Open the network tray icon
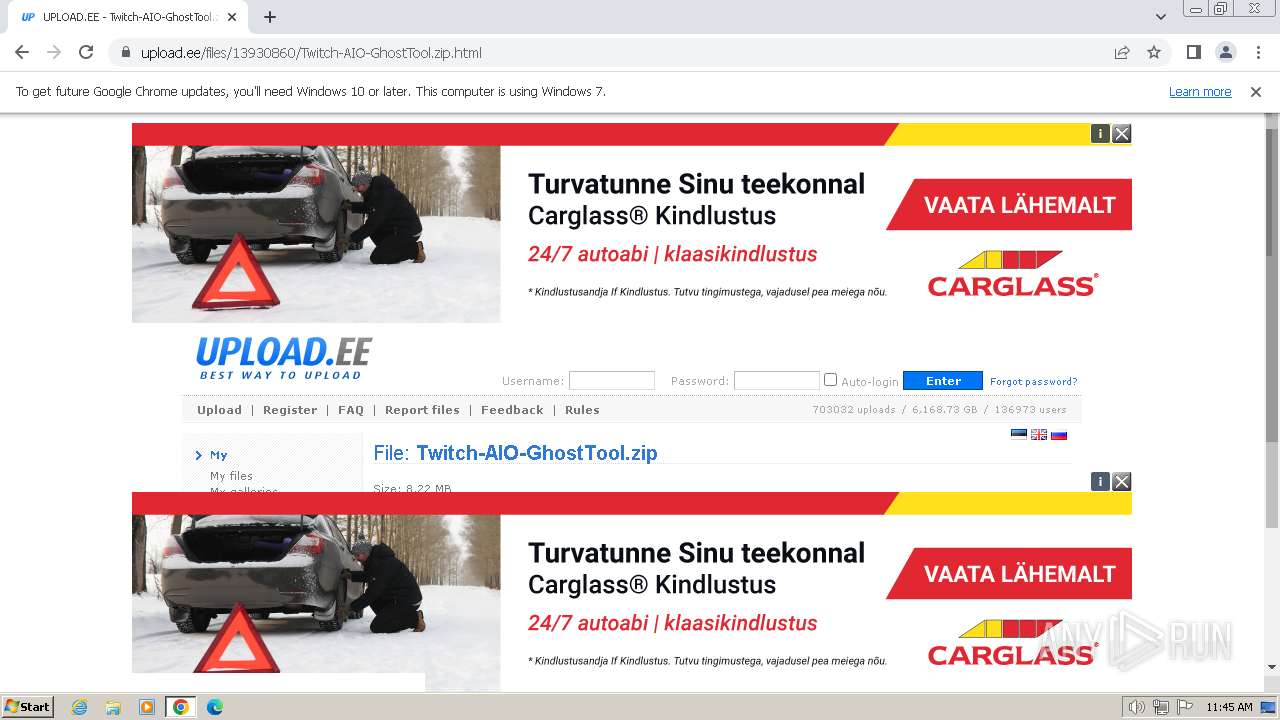 [1160, 707]
